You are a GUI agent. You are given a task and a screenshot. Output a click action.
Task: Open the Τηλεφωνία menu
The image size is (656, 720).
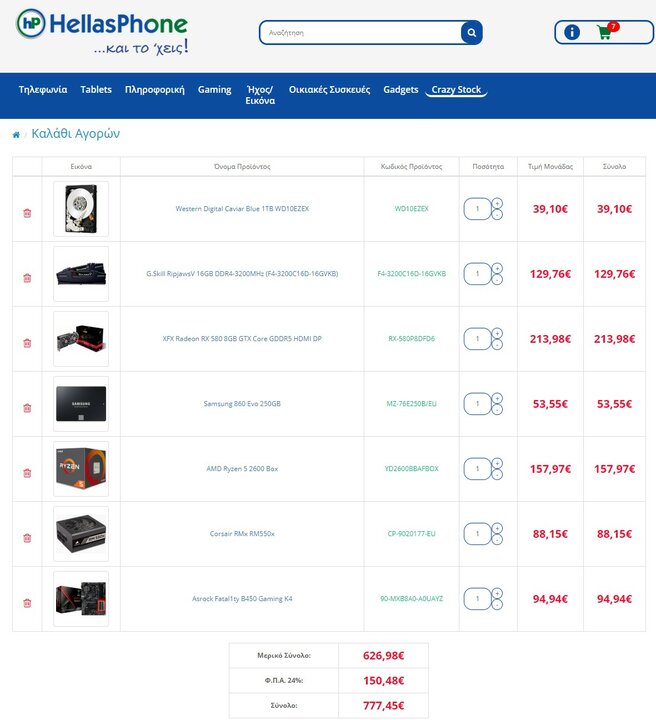coord(43,90)
